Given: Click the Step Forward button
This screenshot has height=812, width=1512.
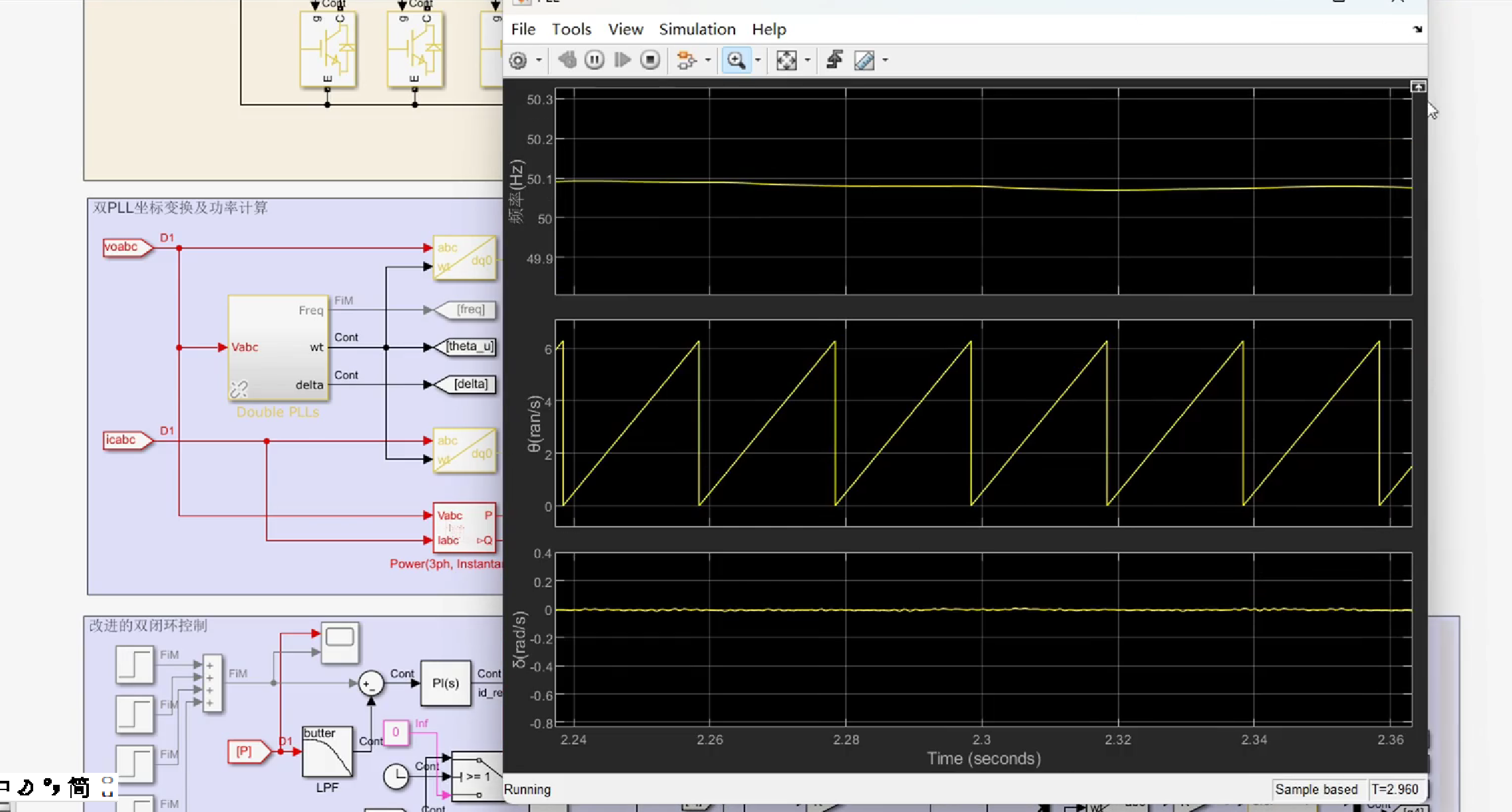Looking at the screenshot, I should tap(622, 60).
